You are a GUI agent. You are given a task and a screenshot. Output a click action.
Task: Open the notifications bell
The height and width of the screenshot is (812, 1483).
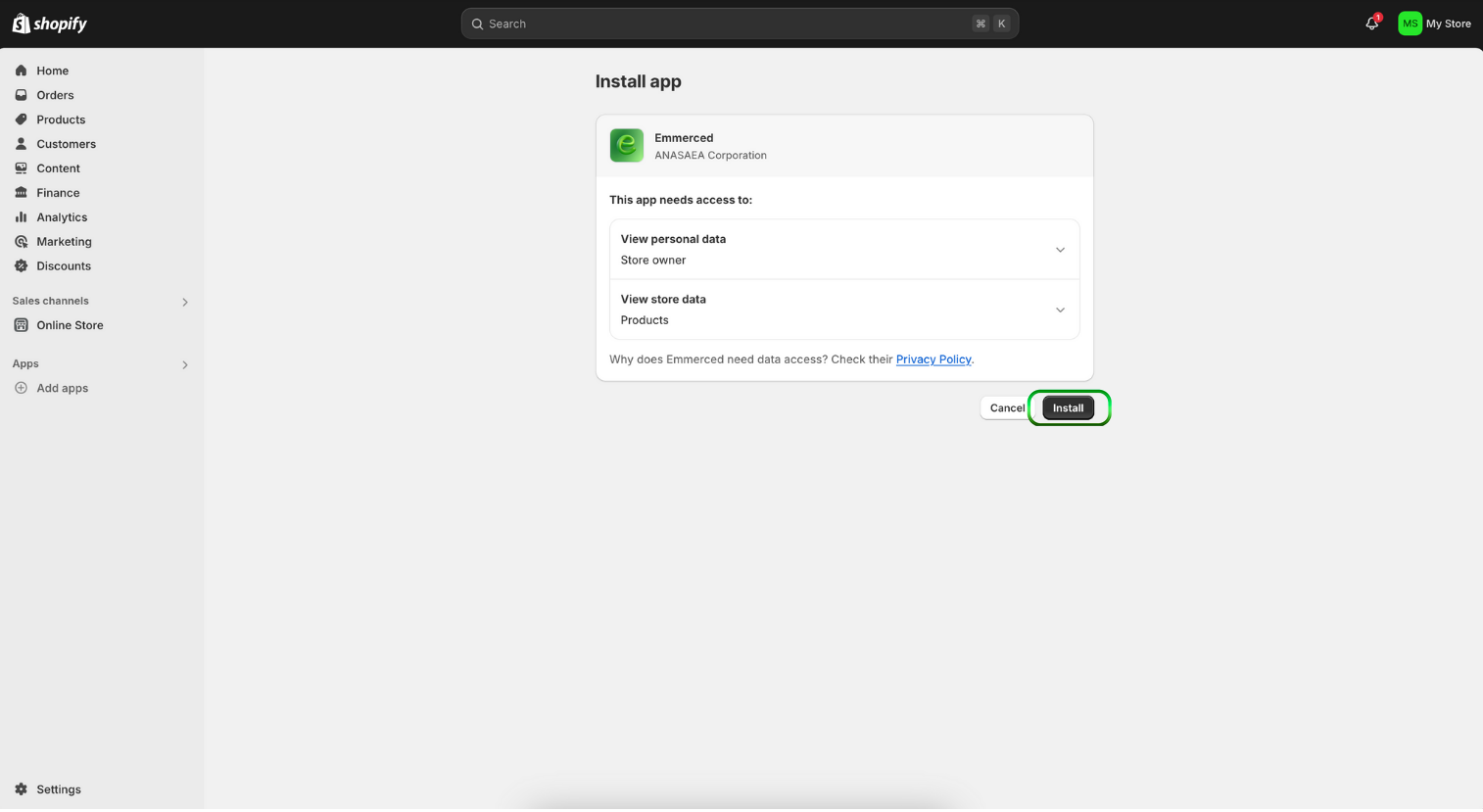[x=1371, y=24]
